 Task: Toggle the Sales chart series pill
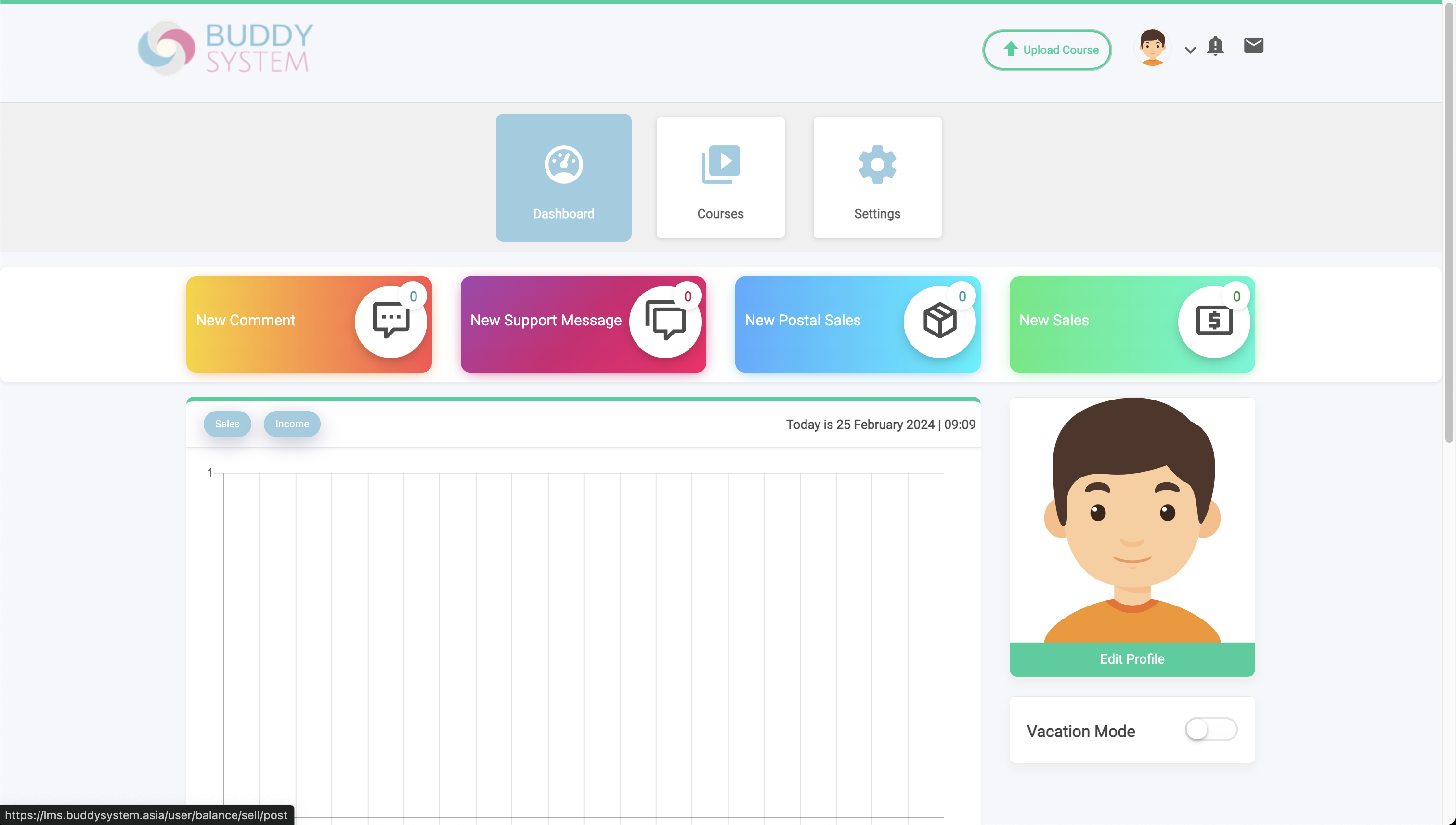click(x=227, y=424)
